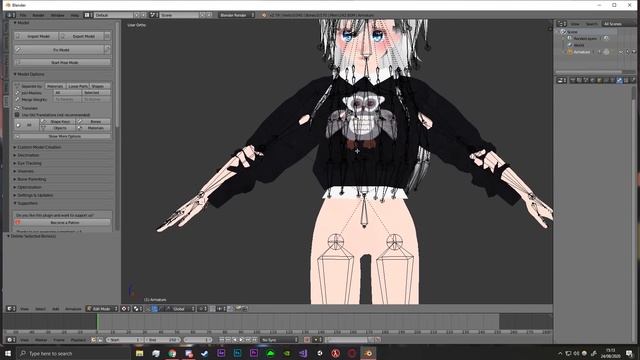Click Start Pose Mode button
640x360 pixels.
[63, 62]
